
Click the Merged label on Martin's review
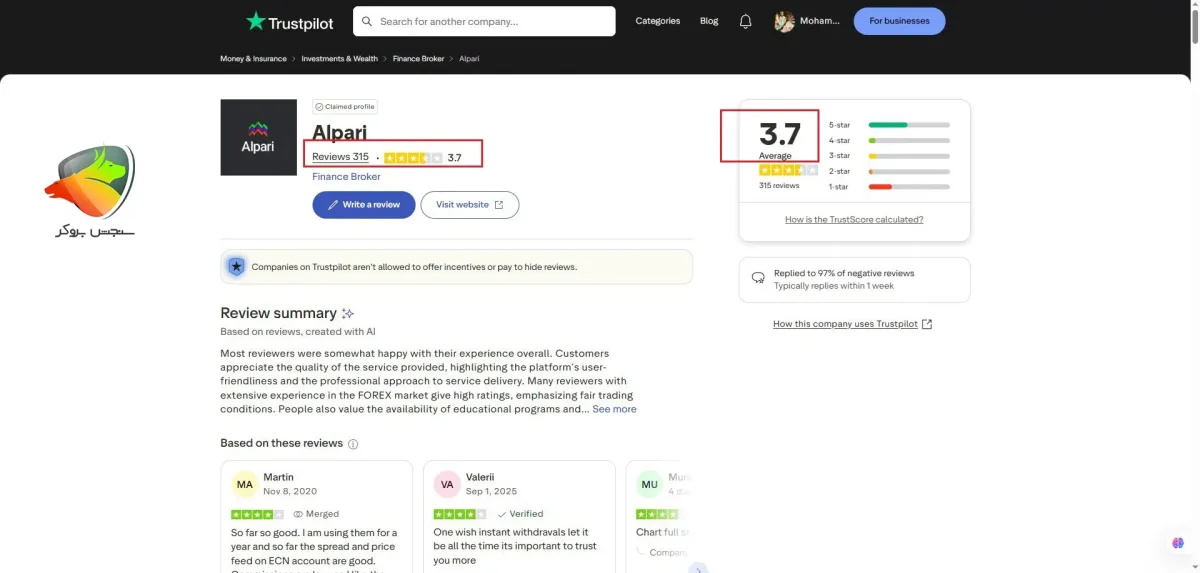click(x=316, y=514)
